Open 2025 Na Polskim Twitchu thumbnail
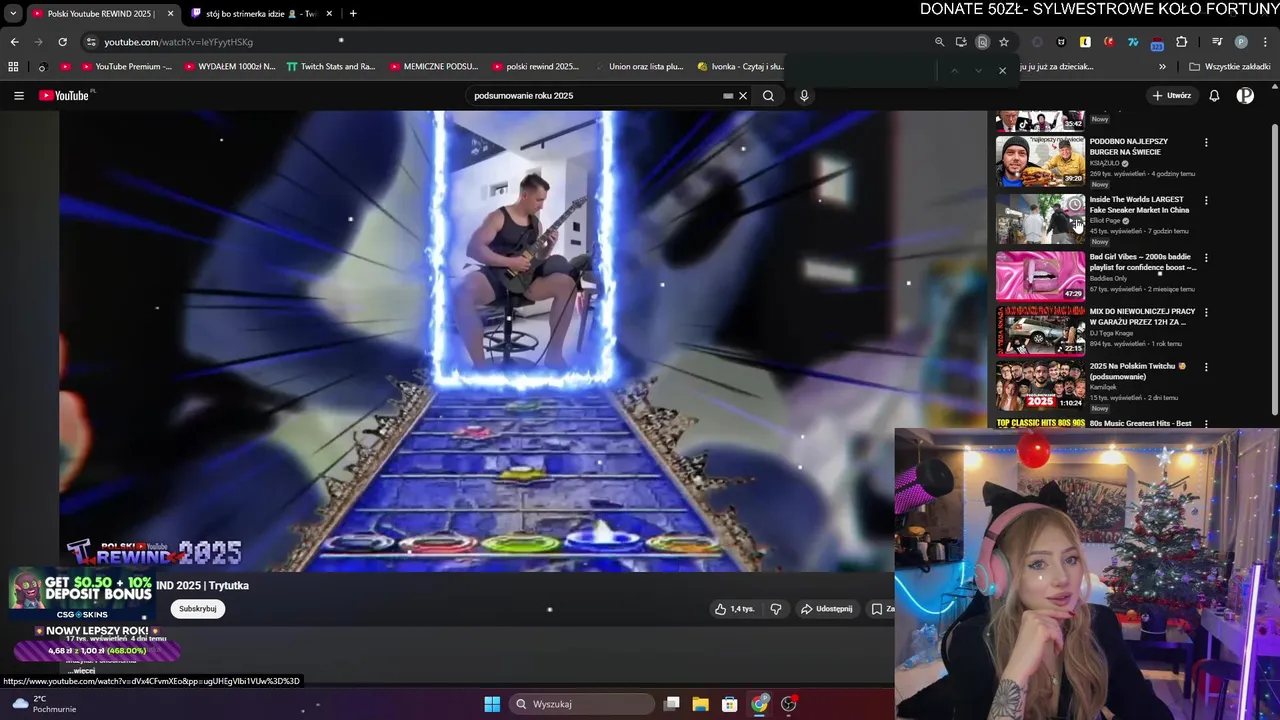 point(1040,387)
